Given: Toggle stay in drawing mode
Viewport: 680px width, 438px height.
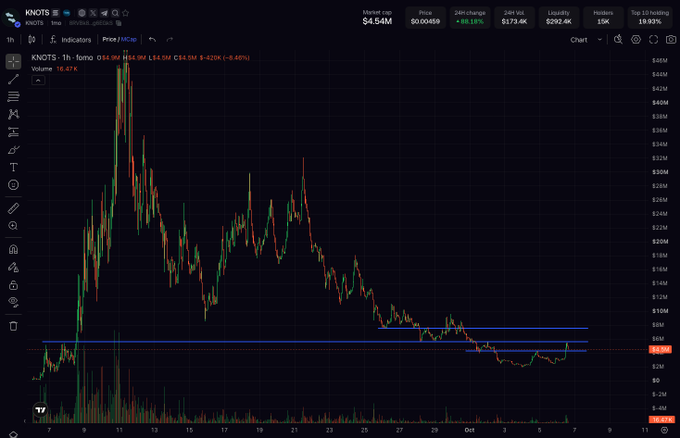Looking at the screenshot, I should click(x=13, y=267).
